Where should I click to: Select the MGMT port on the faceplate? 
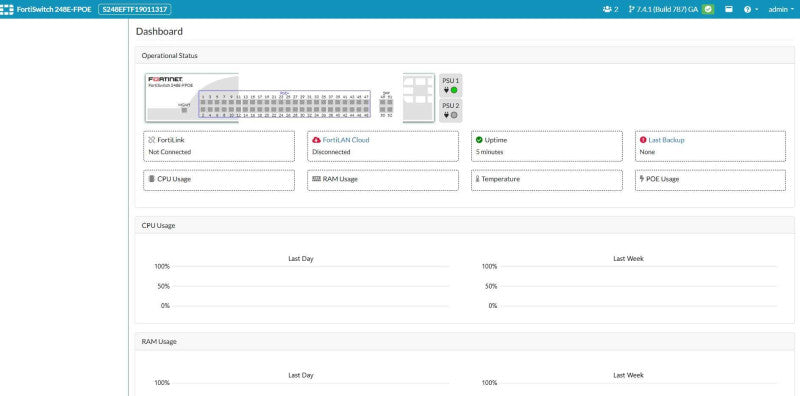(184, 110)
